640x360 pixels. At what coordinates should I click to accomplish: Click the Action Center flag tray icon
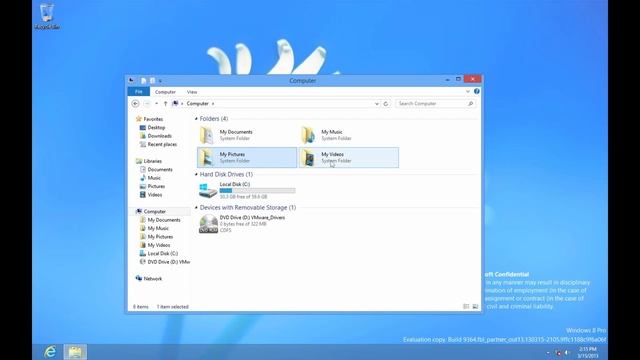[x=558, y=353]
